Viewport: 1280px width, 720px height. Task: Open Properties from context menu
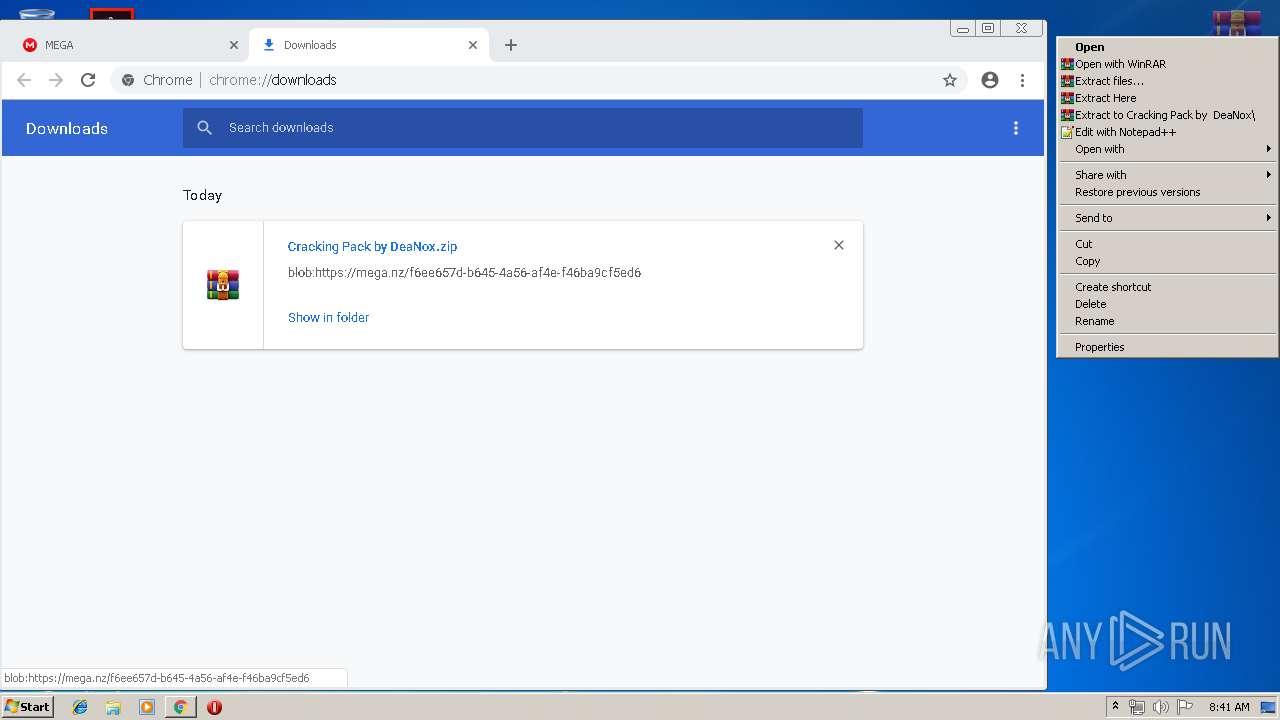pyautogui.click(x=1167, y=347)
